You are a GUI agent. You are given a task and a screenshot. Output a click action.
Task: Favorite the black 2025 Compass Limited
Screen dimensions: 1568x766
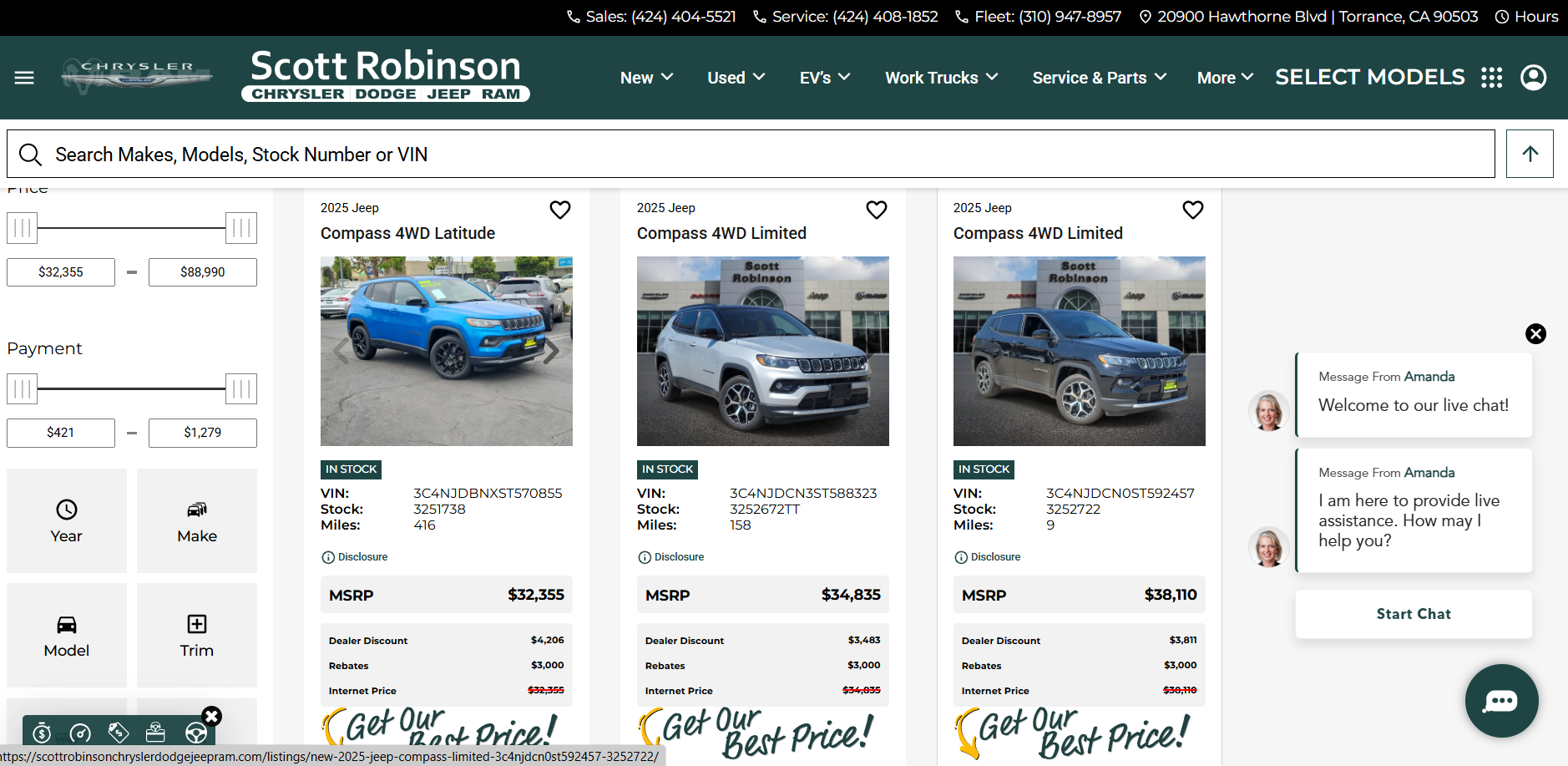pyautogui.click(x=1192, y=210)
